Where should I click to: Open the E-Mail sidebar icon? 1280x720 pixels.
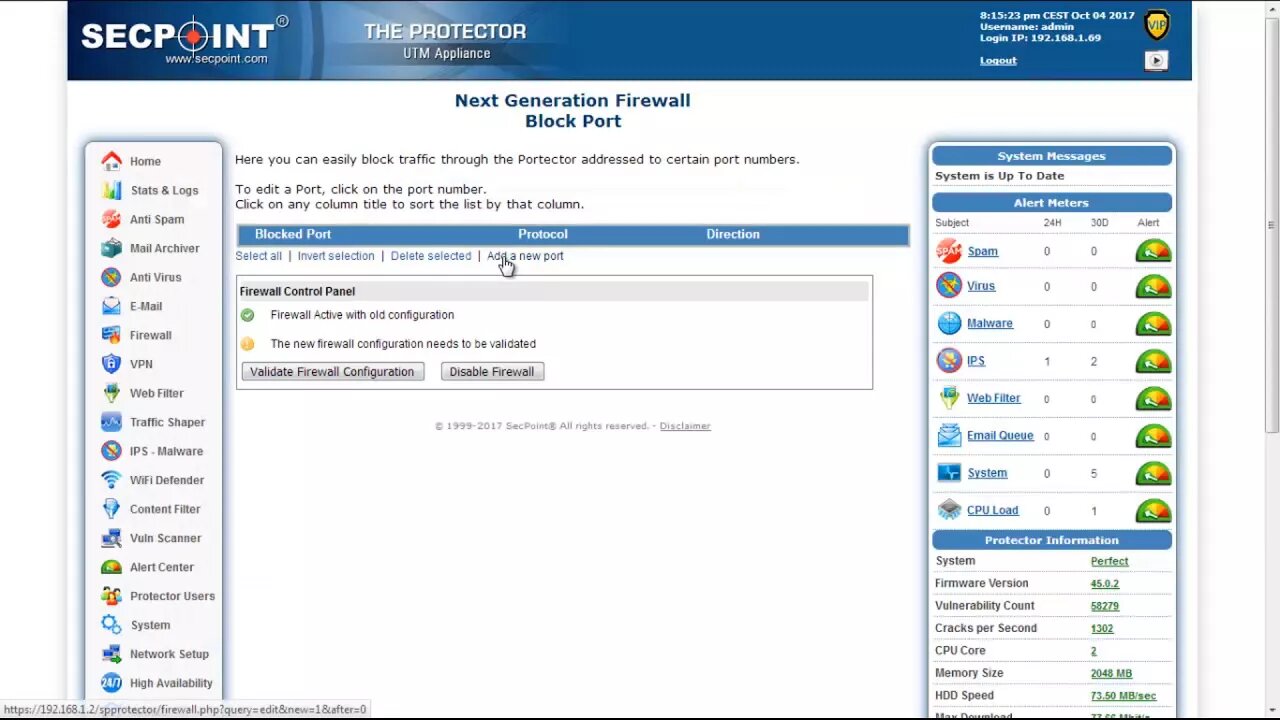111,306
